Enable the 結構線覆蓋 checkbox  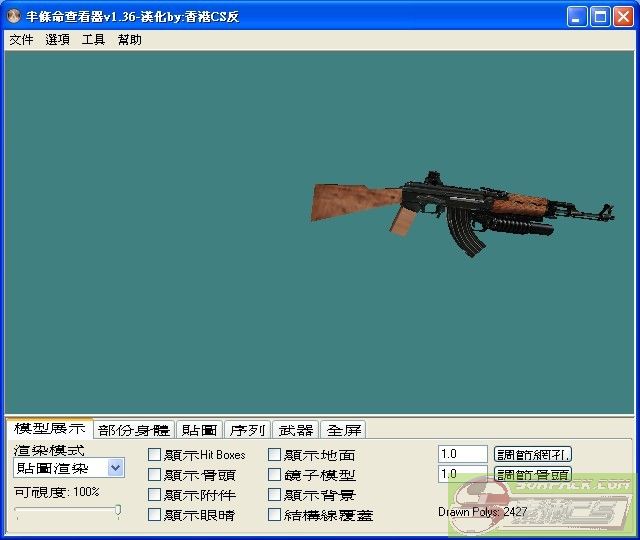click(275, 515)
